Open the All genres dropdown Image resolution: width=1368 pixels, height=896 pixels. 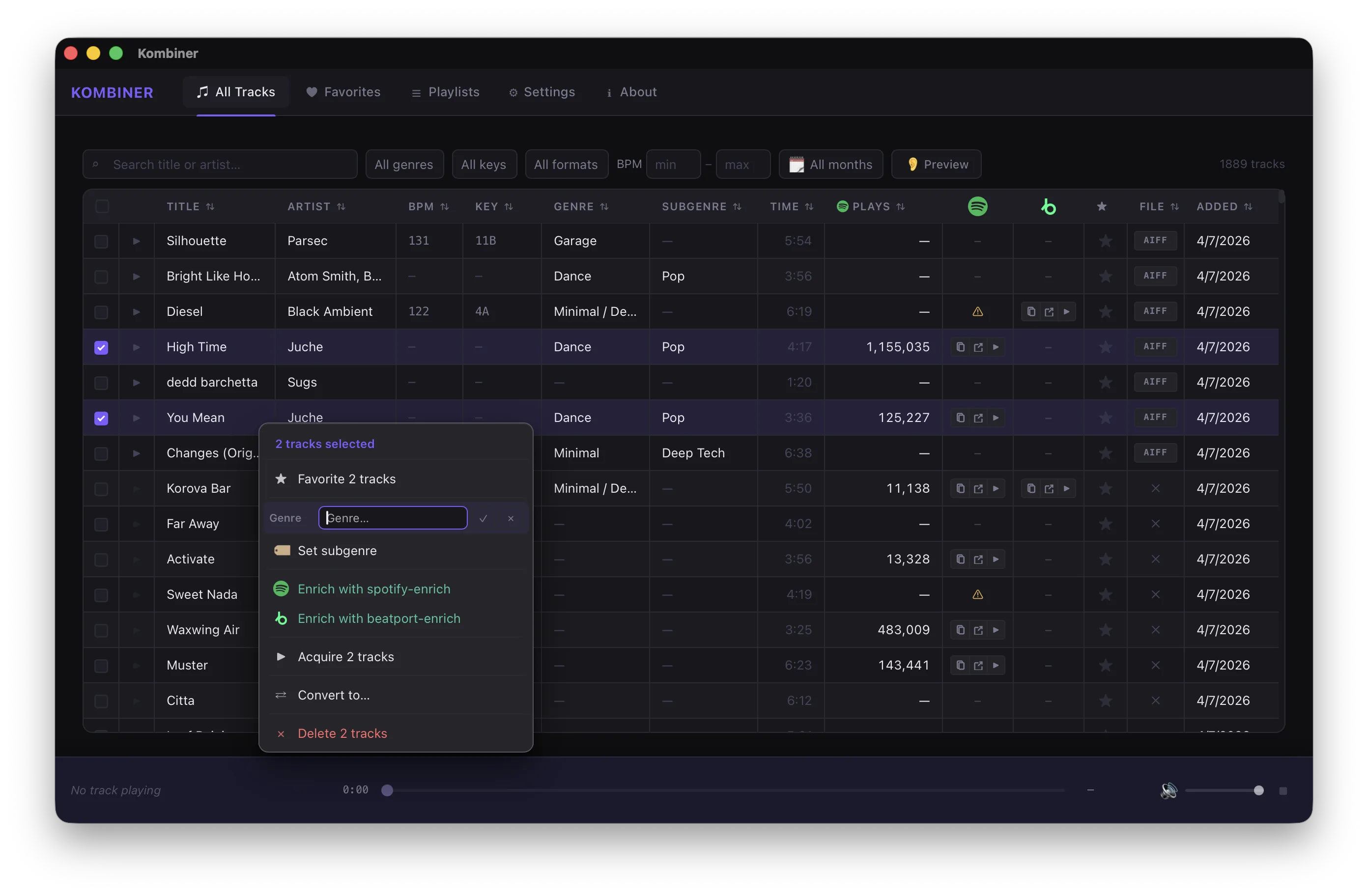click(x=404, y=165)
